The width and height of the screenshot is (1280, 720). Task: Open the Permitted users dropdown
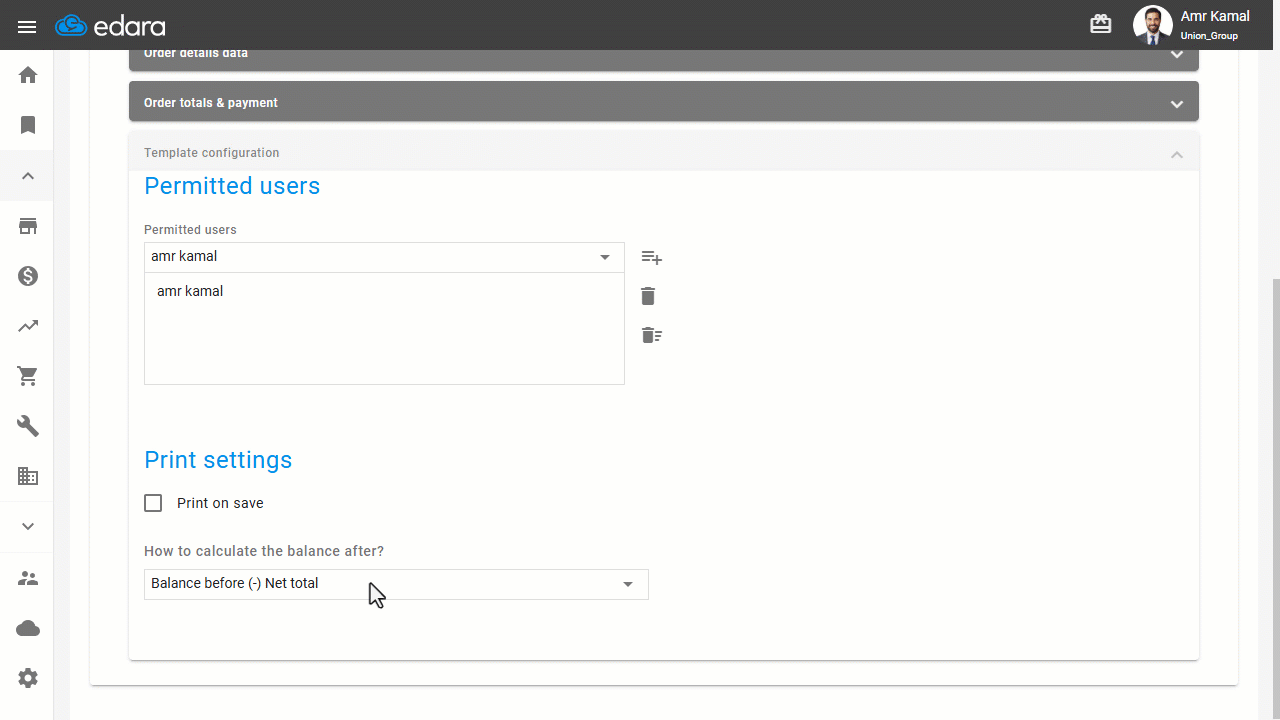[384, 257]
